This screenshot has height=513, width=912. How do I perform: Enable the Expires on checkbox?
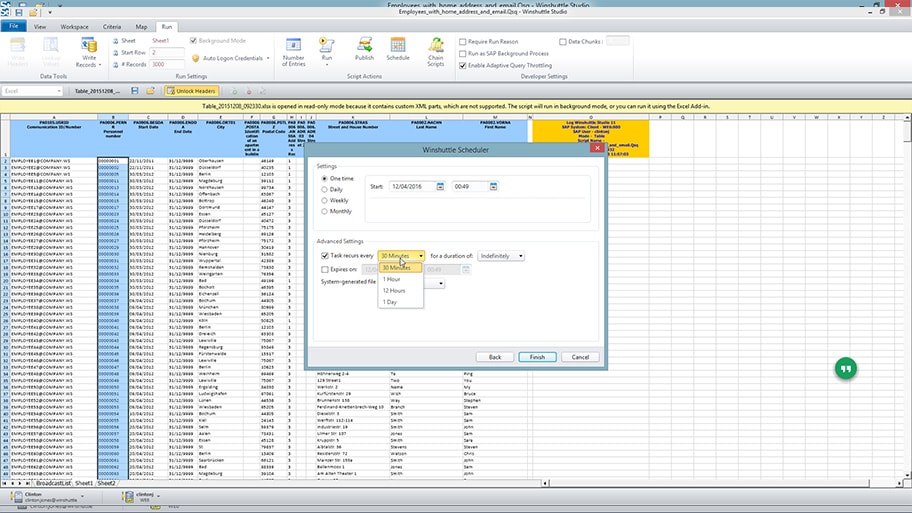point(324,269)
